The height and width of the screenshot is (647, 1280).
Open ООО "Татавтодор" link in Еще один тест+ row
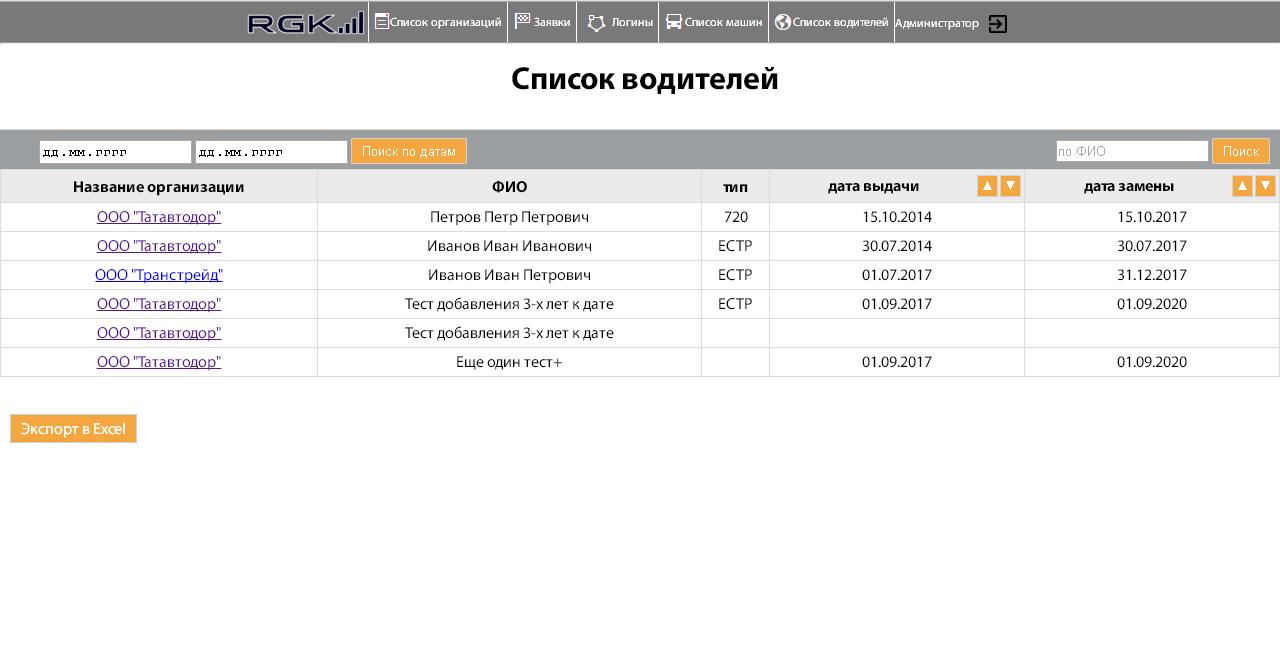(159, 362)
